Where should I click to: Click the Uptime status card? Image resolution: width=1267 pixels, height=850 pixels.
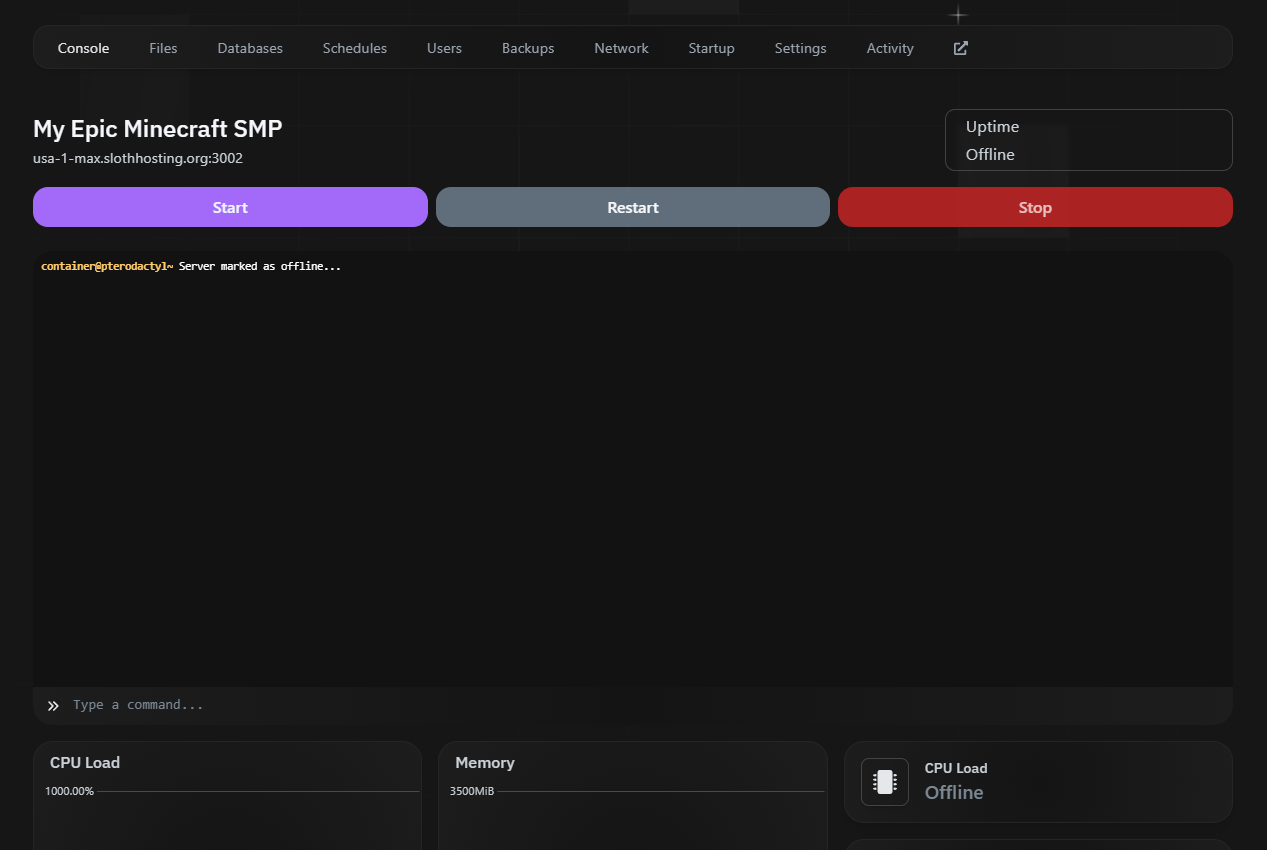[x=1088, y=140]
